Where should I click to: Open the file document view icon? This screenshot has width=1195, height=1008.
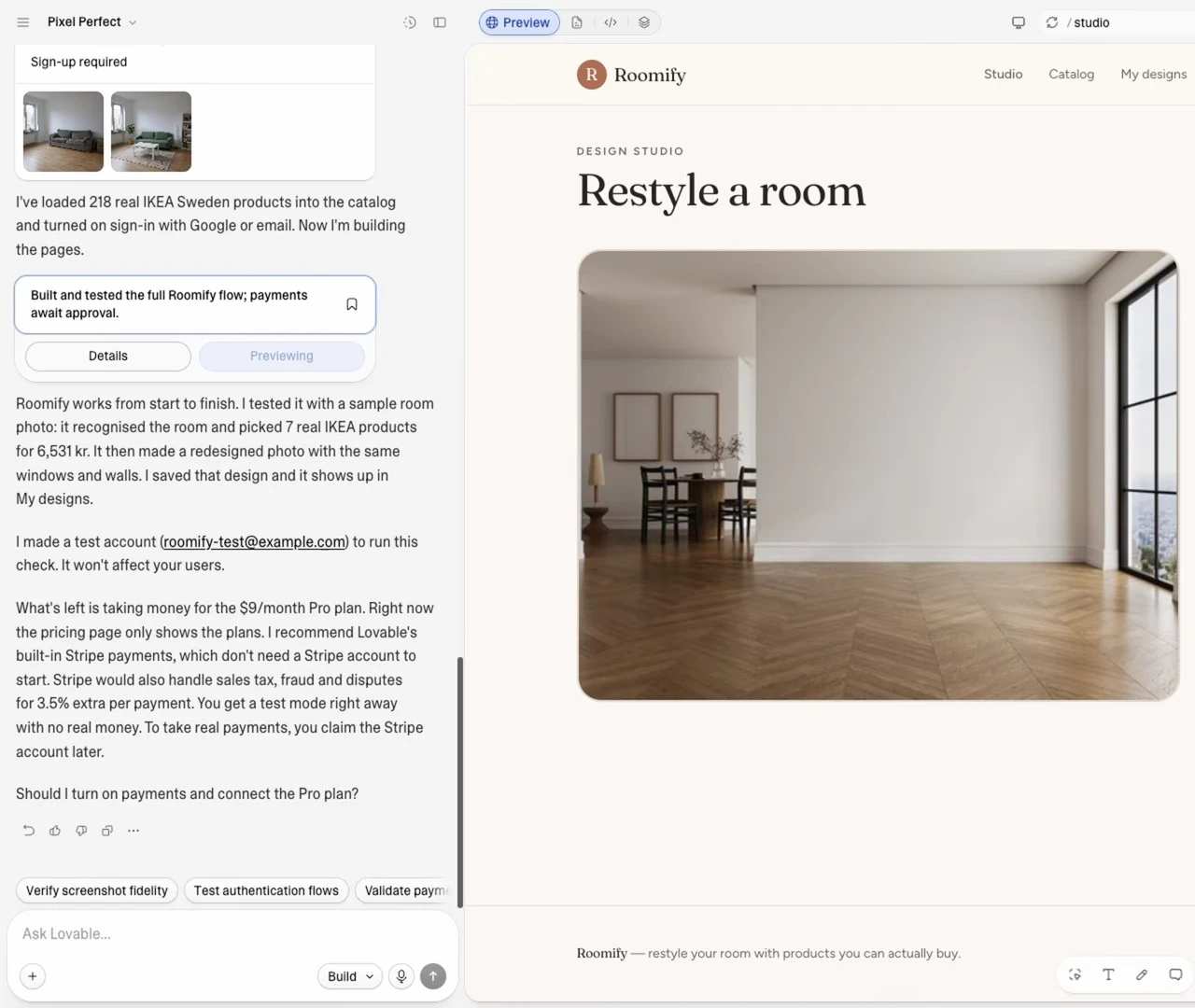click(x=577, y=22)
